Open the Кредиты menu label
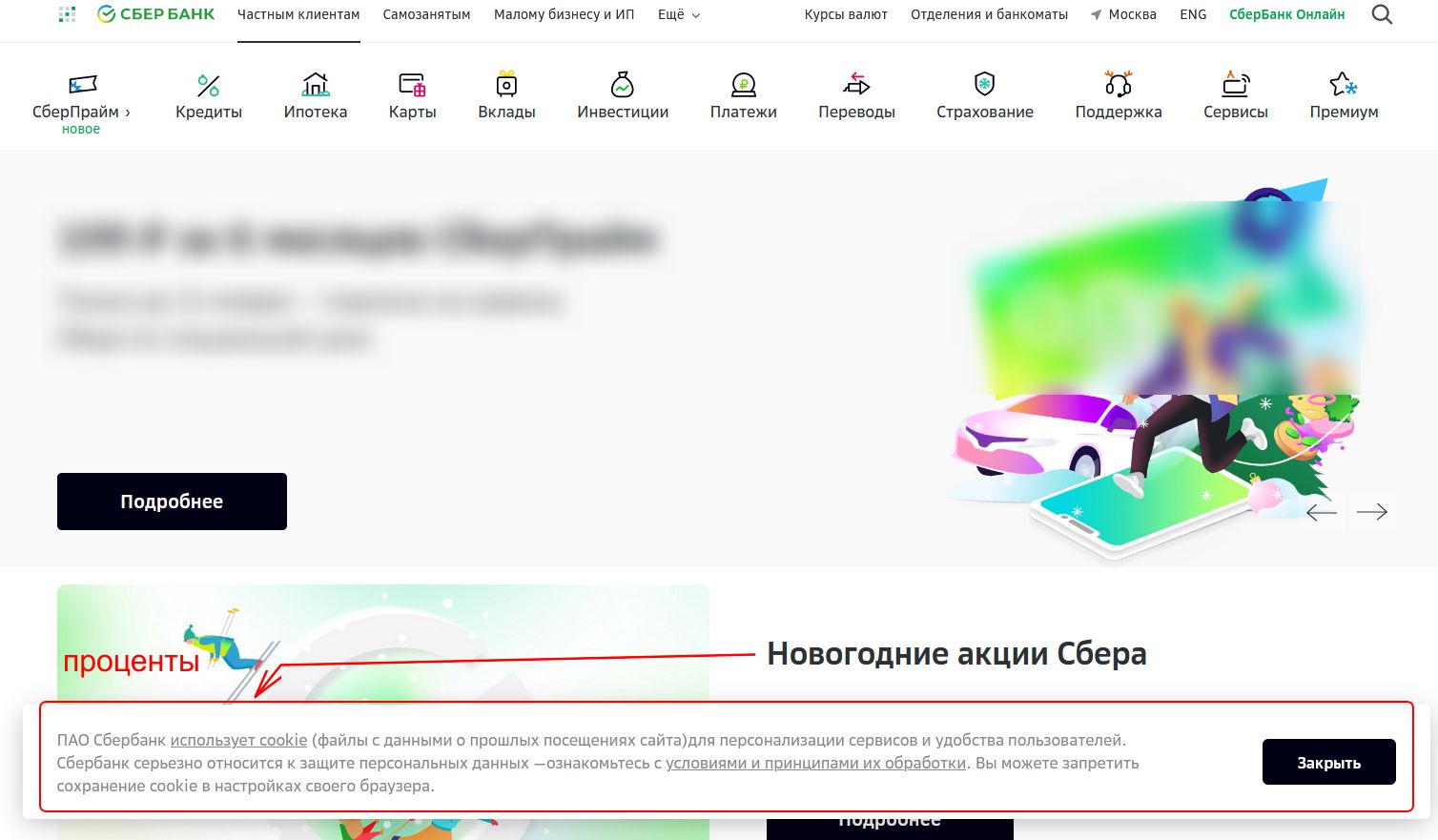 pyautogui.click(x=209, y=112)
